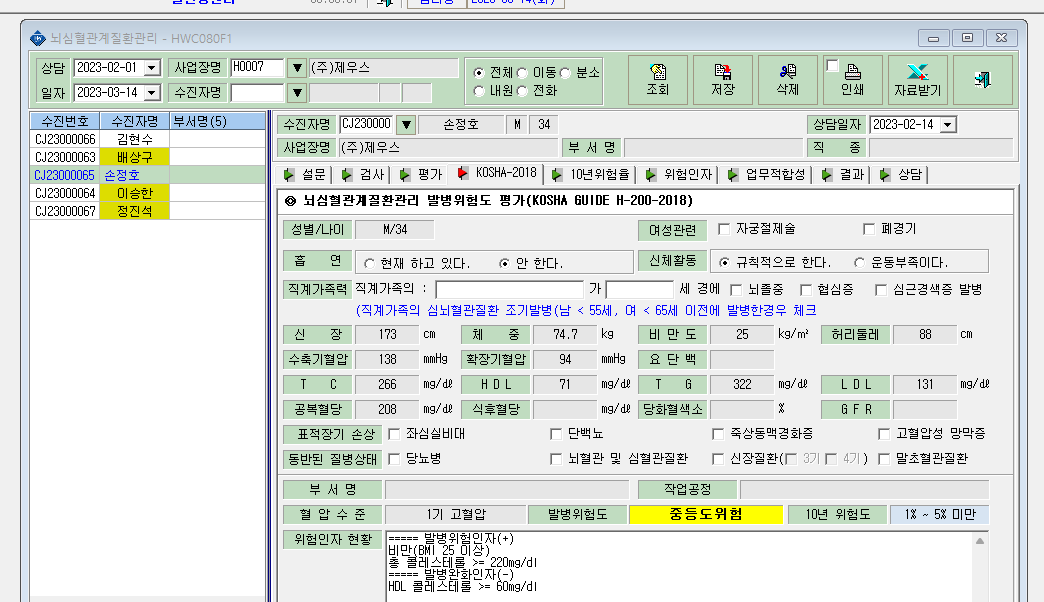Click the 저장 save icon button

coord(723,80)
